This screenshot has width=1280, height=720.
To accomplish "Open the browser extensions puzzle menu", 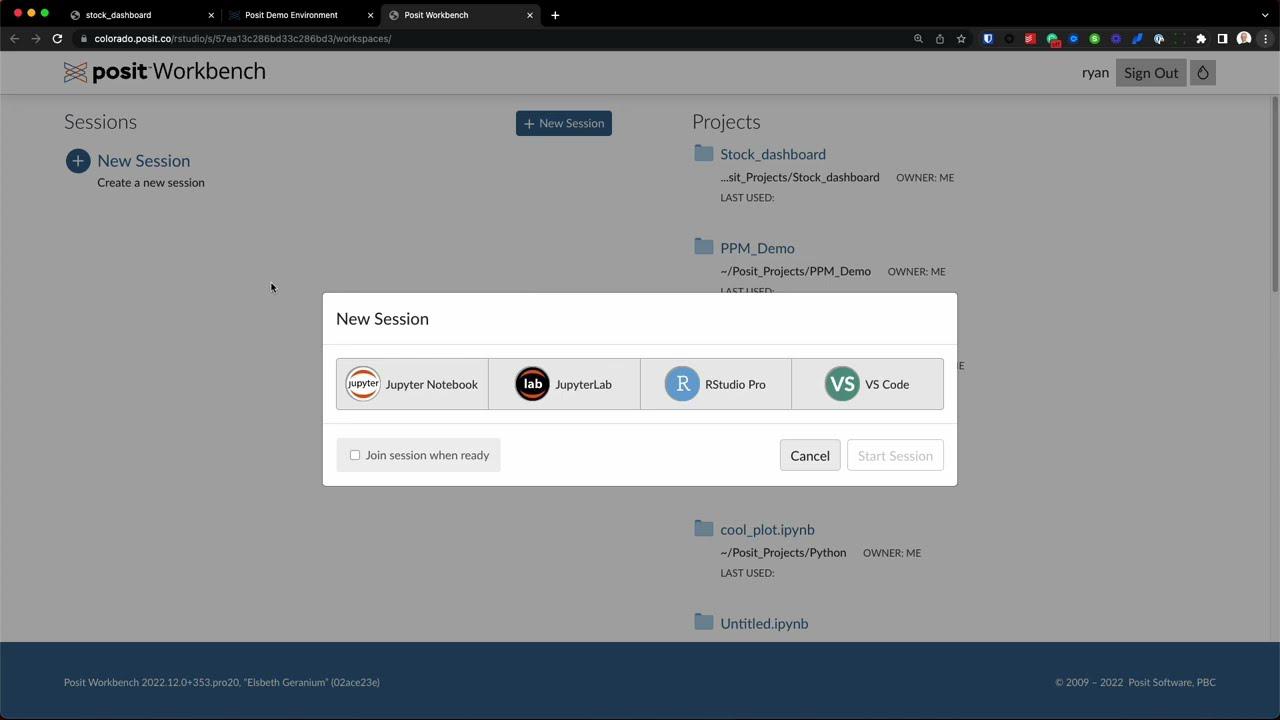I will point(1201,38).
